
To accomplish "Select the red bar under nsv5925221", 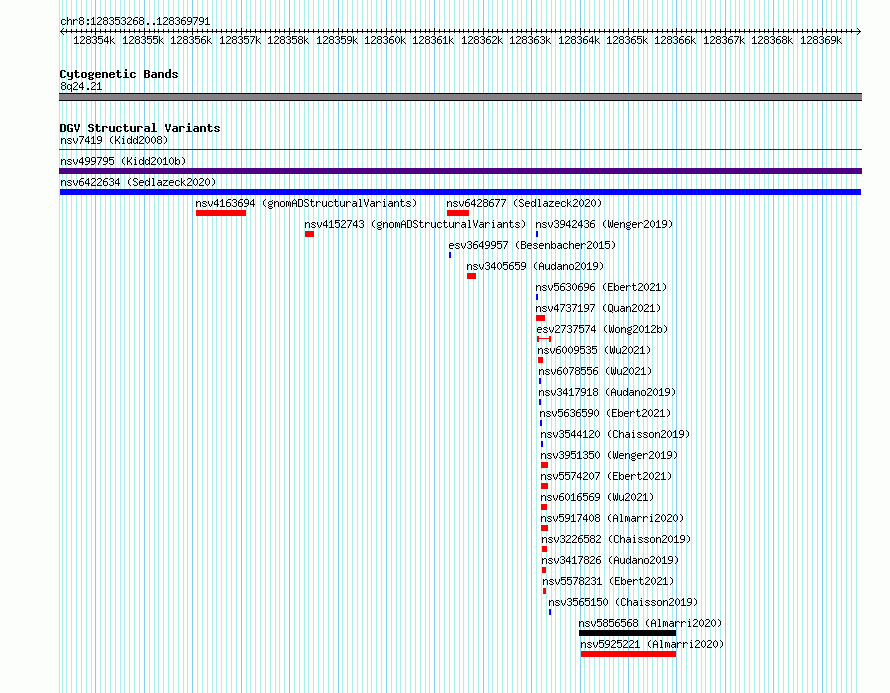I will point(628,654).
